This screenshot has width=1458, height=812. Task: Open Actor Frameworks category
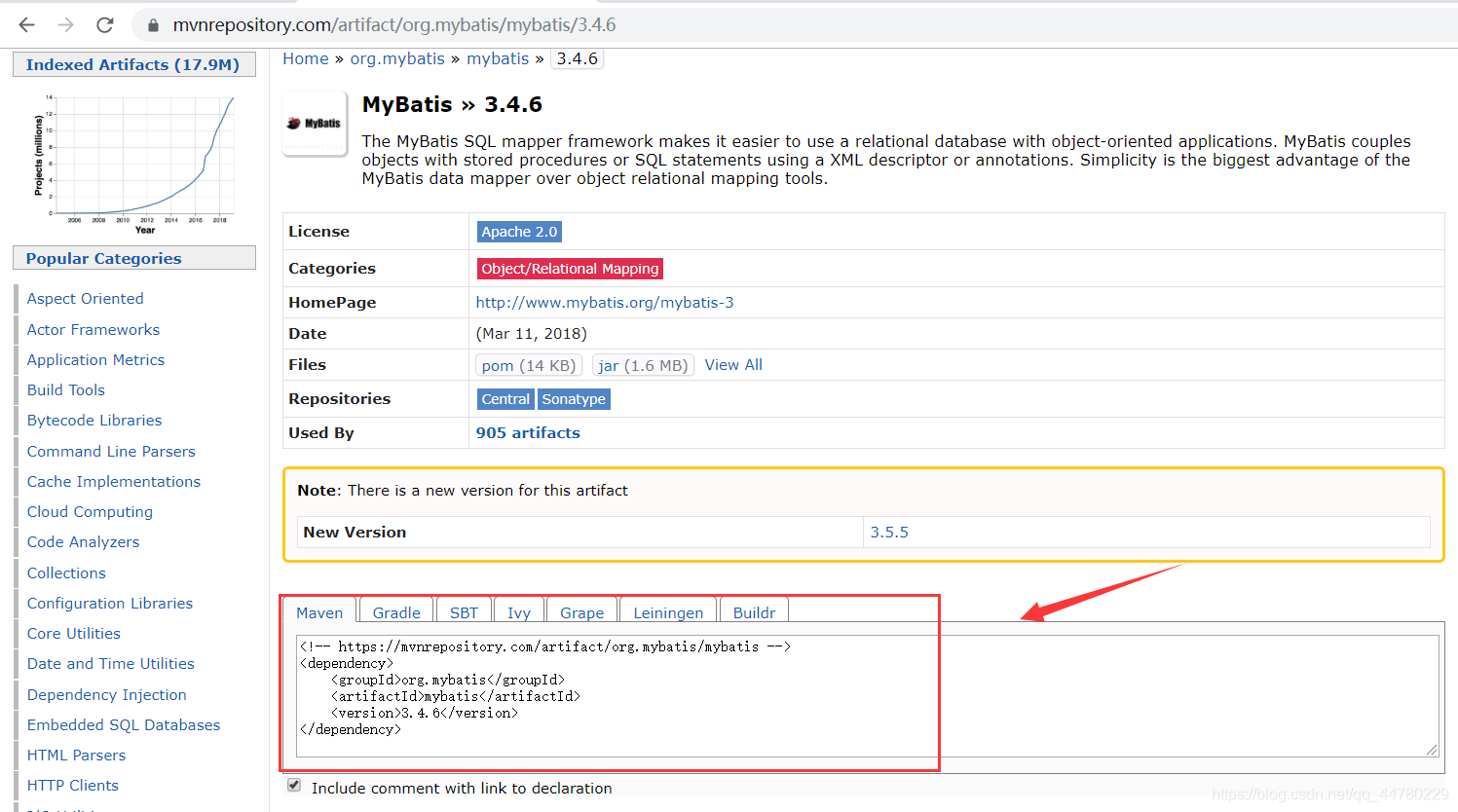point(93,330)
